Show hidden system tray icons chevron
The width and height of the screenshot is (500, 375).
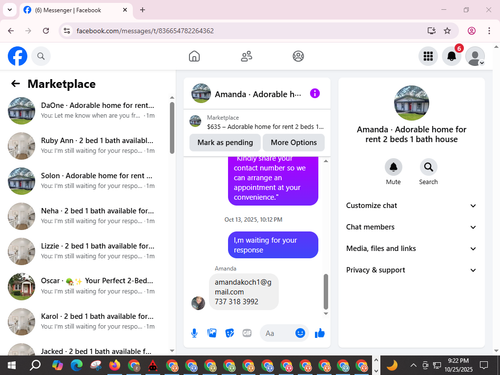(x=413, y=365)
